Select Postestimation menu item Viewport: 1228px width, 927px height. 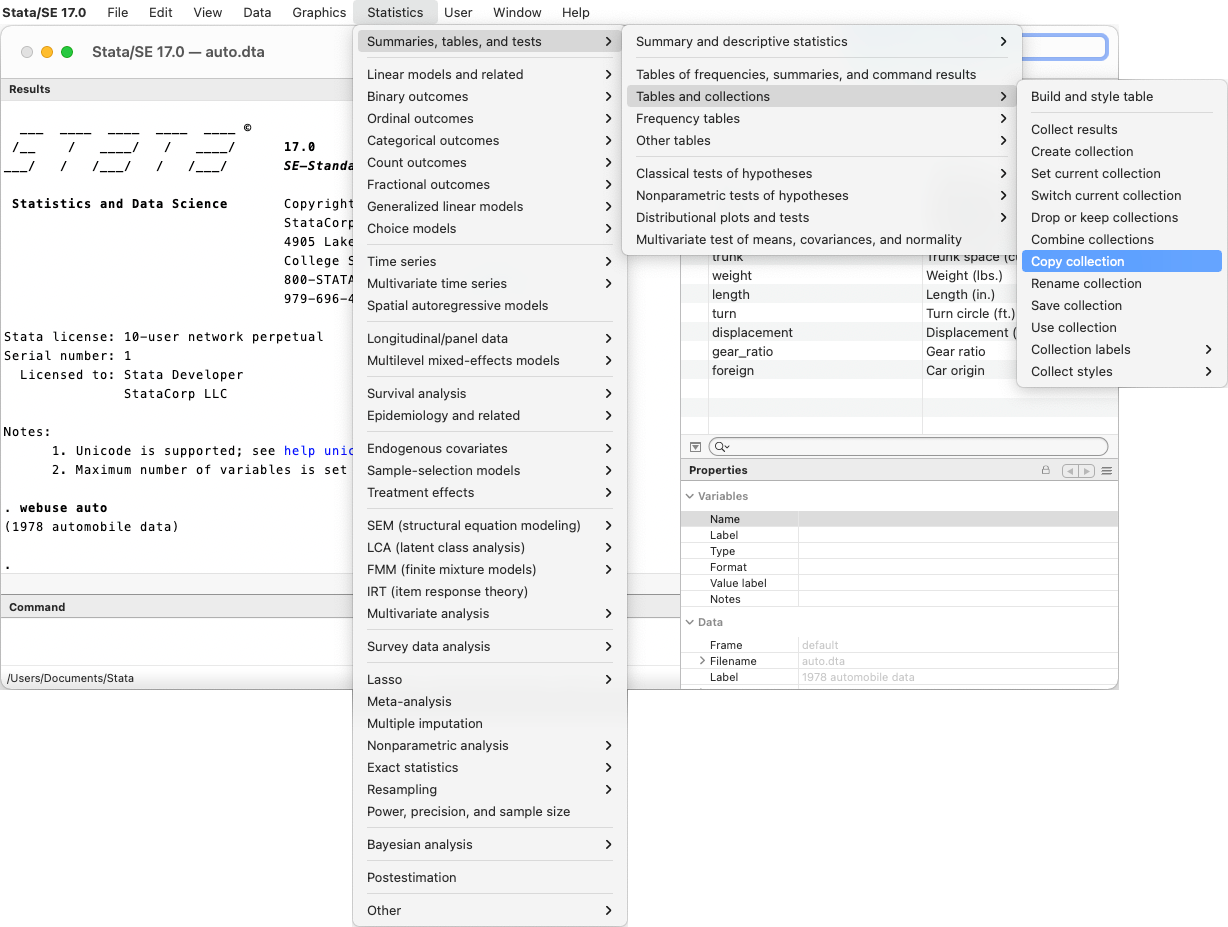490,877
